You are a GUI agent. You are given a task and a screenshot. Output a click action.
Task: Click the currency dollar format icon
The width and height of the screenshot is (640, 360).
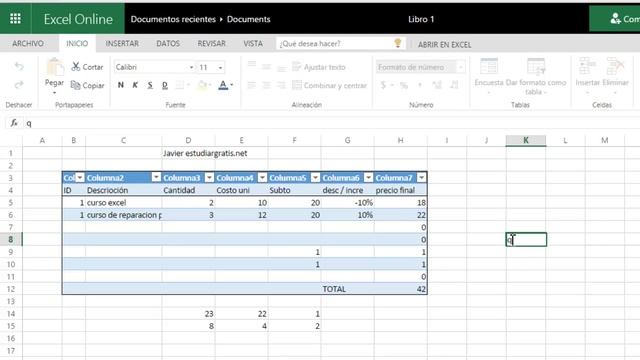383,85
